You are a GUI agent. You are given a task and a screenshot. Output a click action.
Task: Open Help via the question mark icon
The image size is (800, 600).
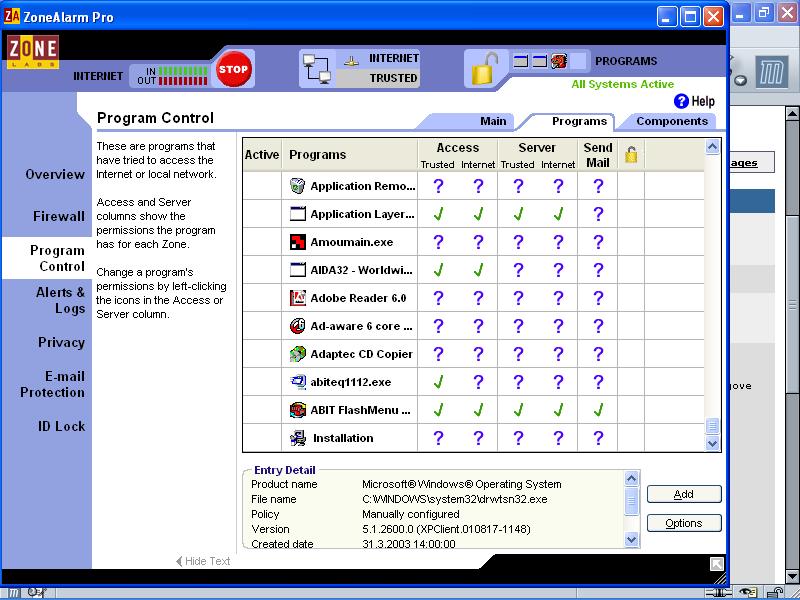[x=681, y=101]
